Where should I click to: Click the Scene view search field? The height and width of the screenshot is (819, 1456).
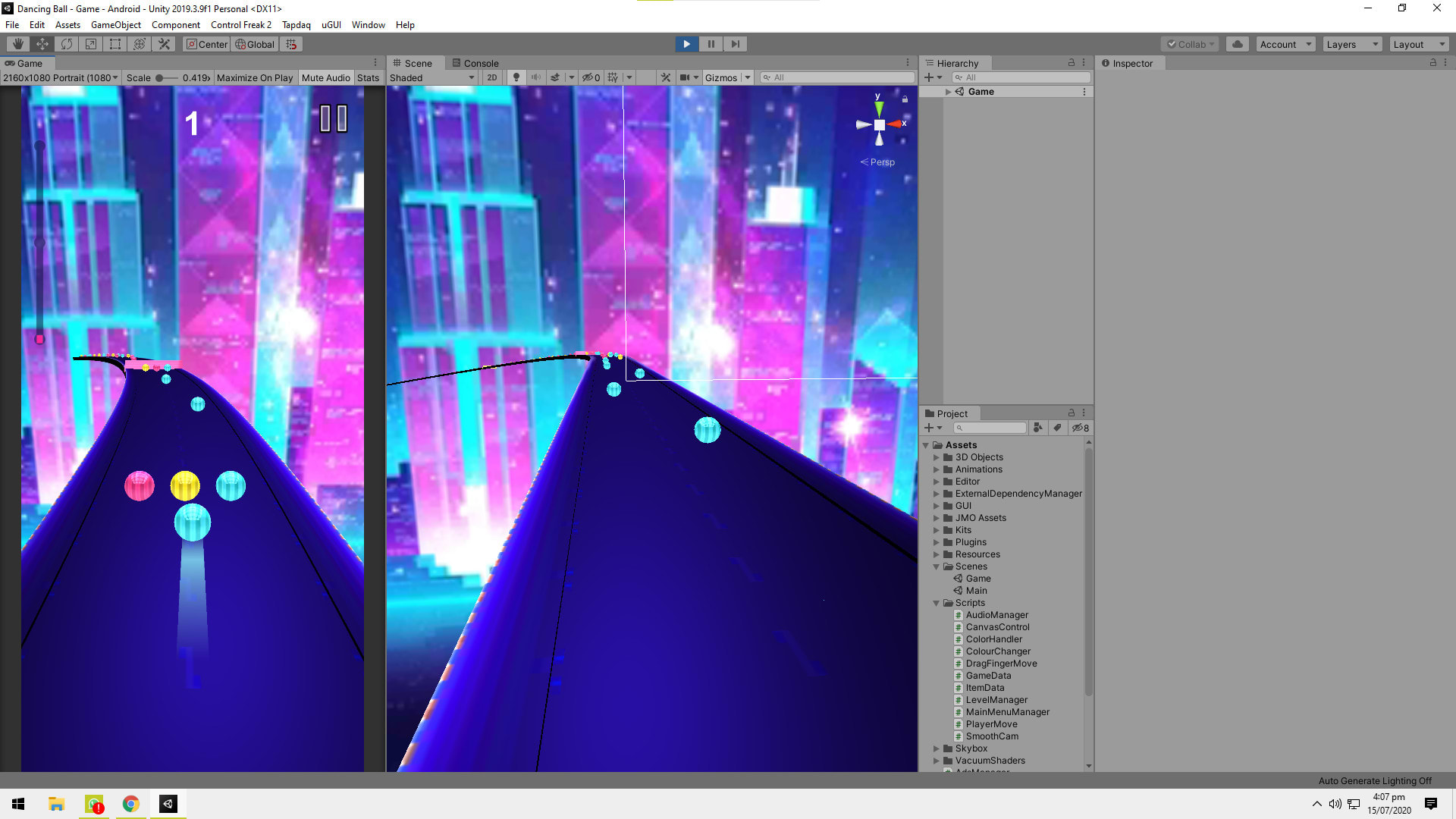point(837,77)
